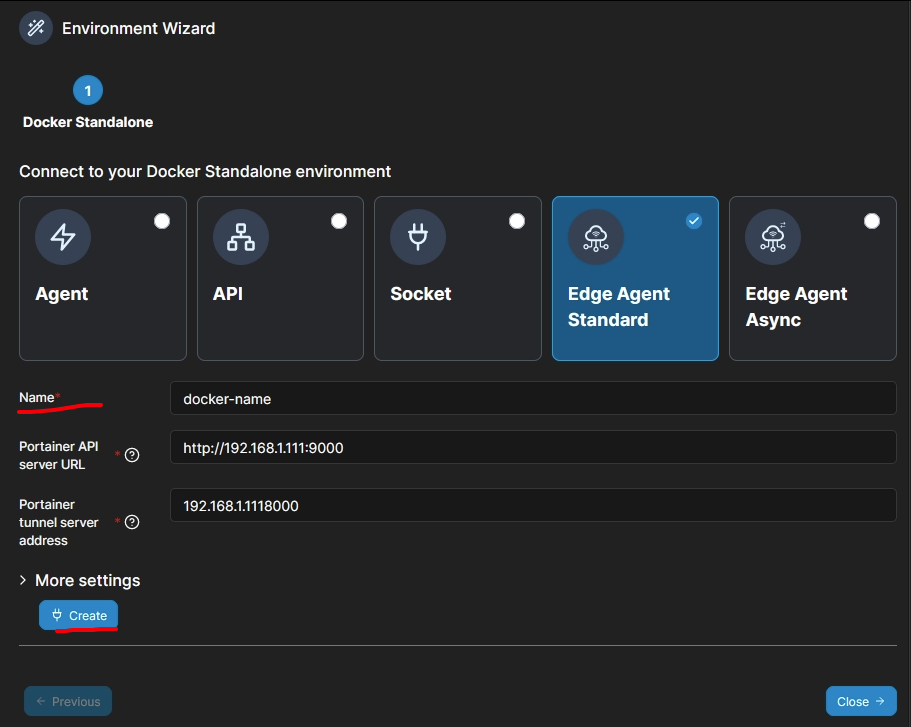Viewport: 911px width, 727px height.
Task: Click the Agent lightning bolt icon
Action: tap(63, 237)
